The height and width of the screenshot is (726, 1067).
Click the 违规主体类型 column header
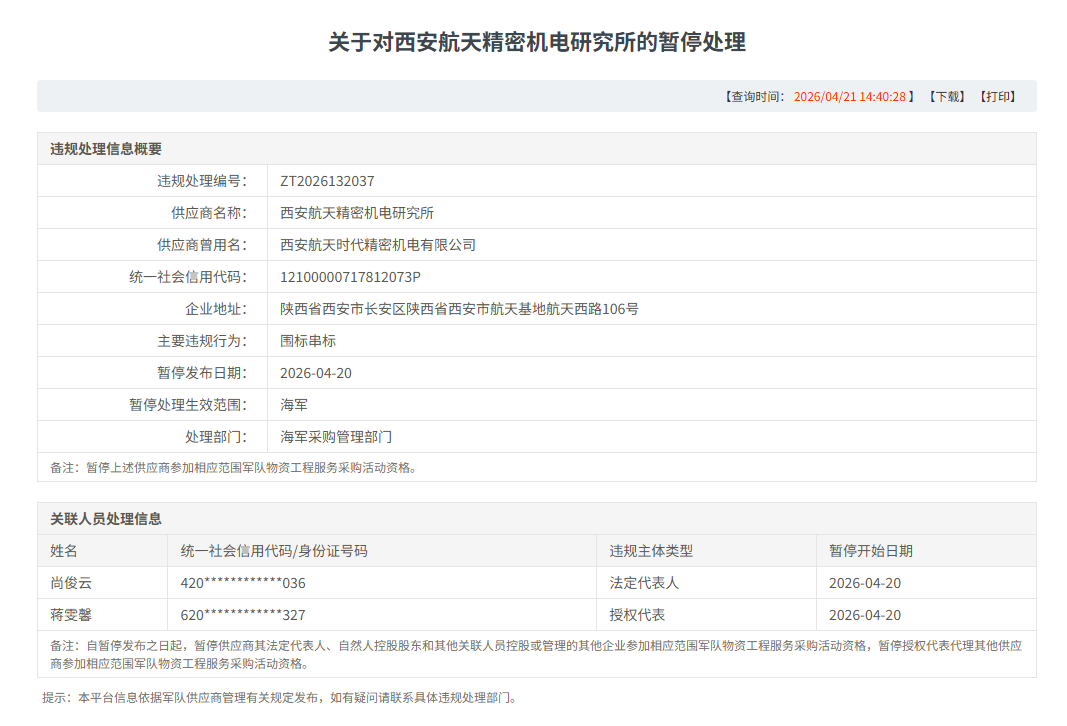coord(651,551)
